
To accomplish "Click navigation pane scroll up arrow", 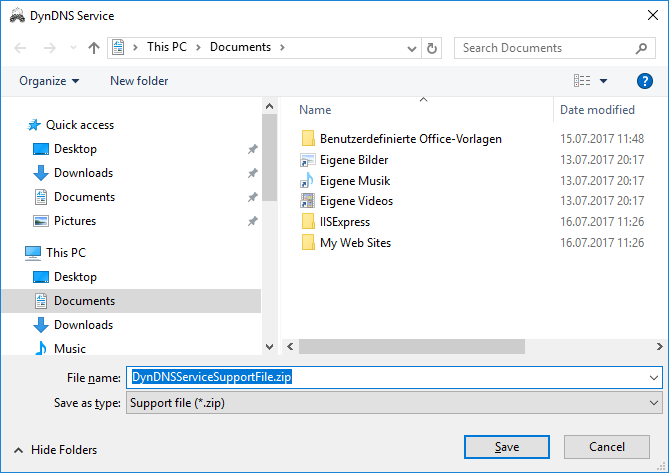I will (x=269, y=106).
